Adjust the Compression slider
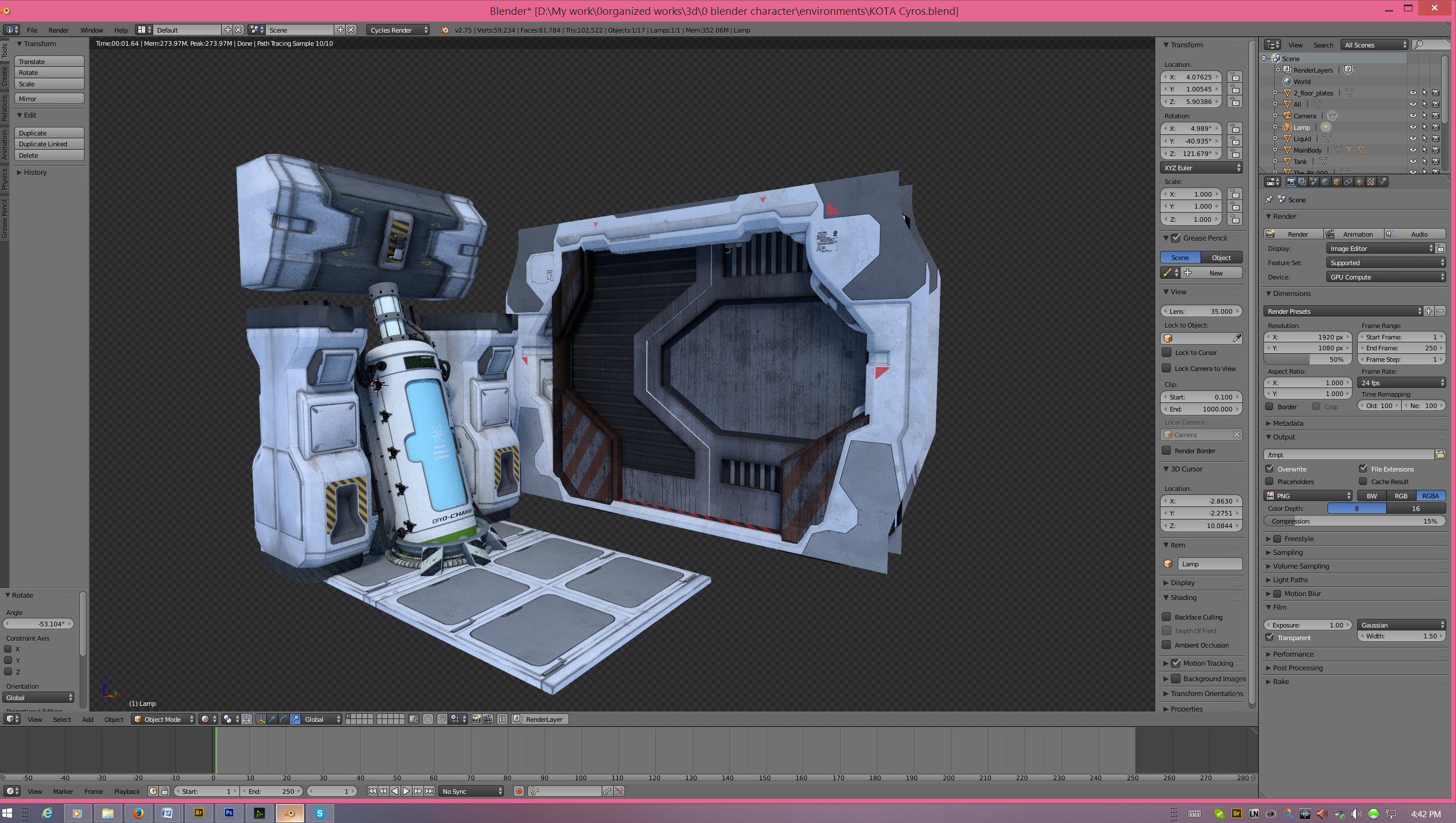 (x=1354, y=521)
